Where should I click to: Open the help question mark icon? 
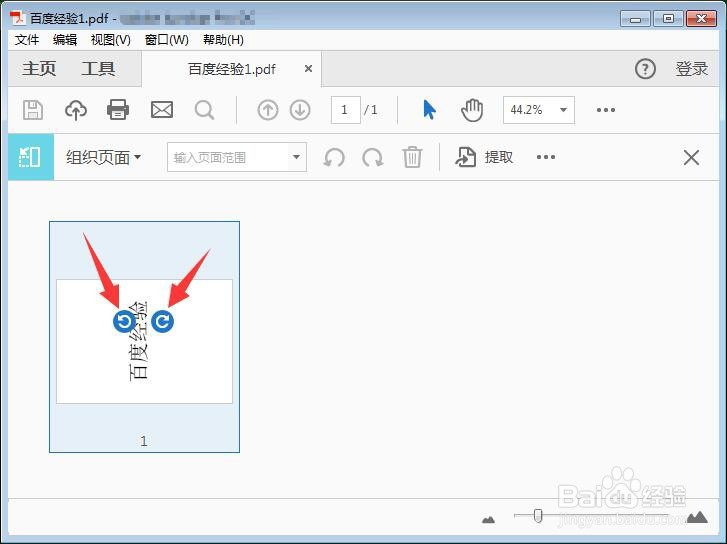tap(645, 69)
